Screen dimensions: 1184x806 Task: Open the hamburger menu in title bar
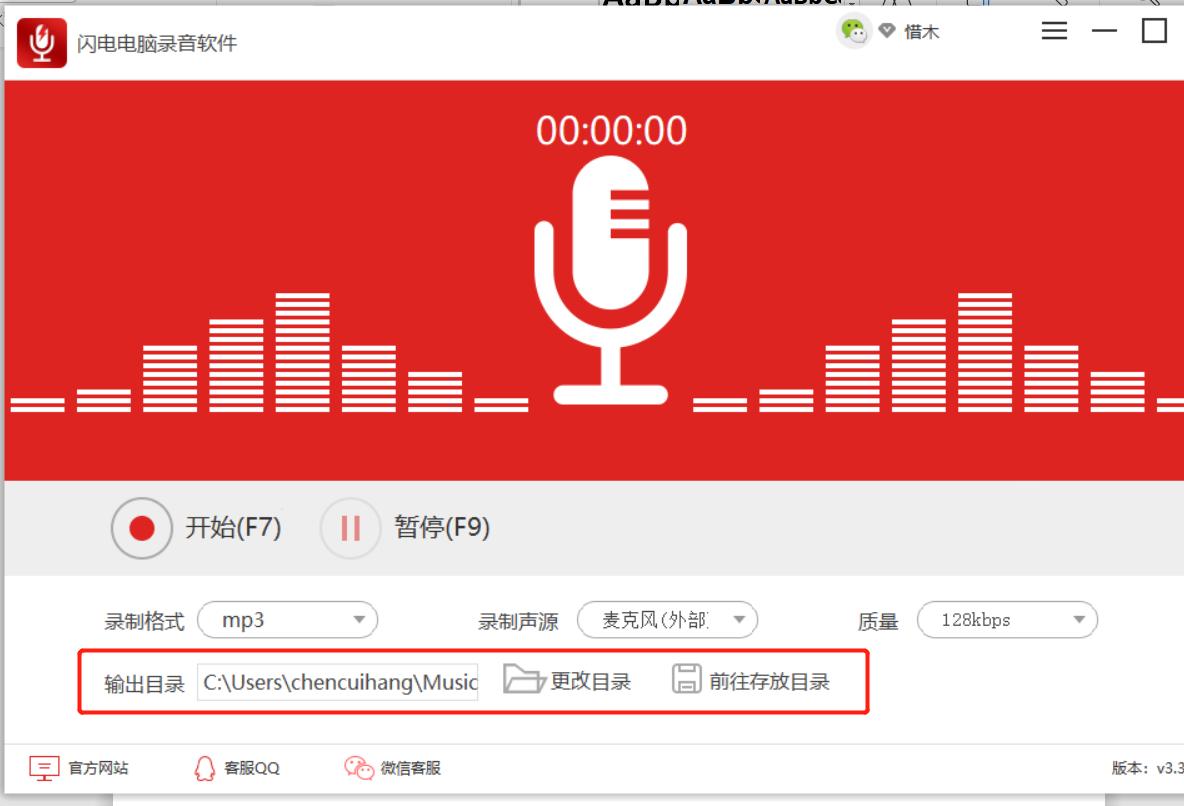click(1054, 31)
